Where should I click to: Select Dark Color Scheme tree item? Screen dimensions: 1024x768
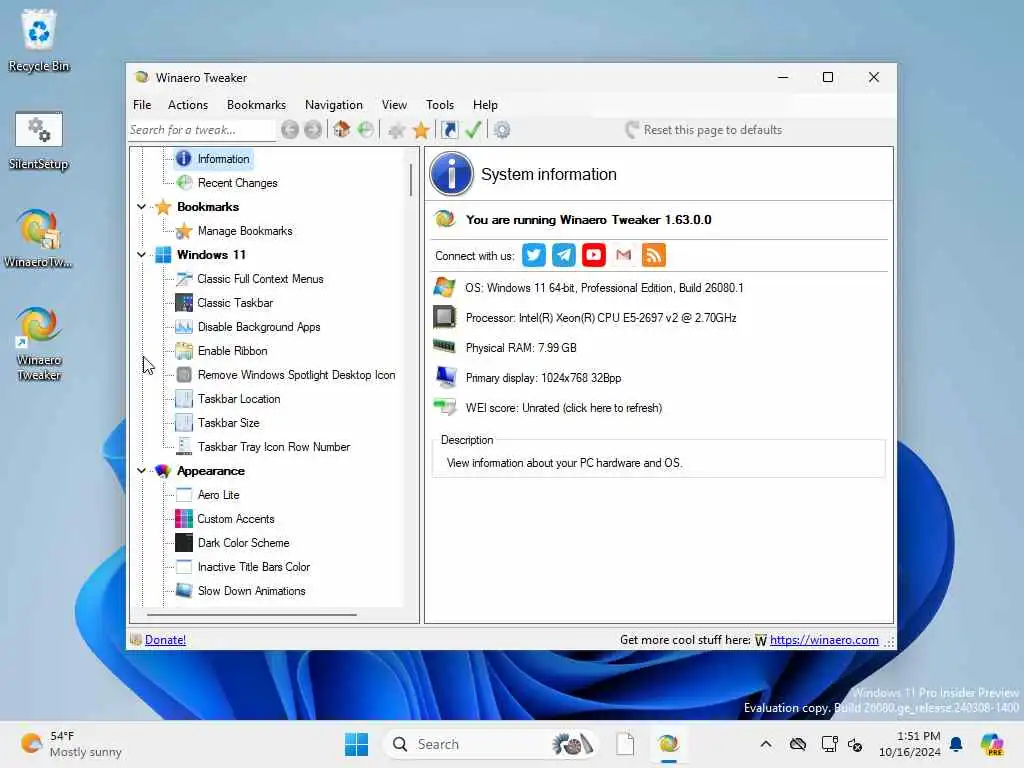point(243,543)
